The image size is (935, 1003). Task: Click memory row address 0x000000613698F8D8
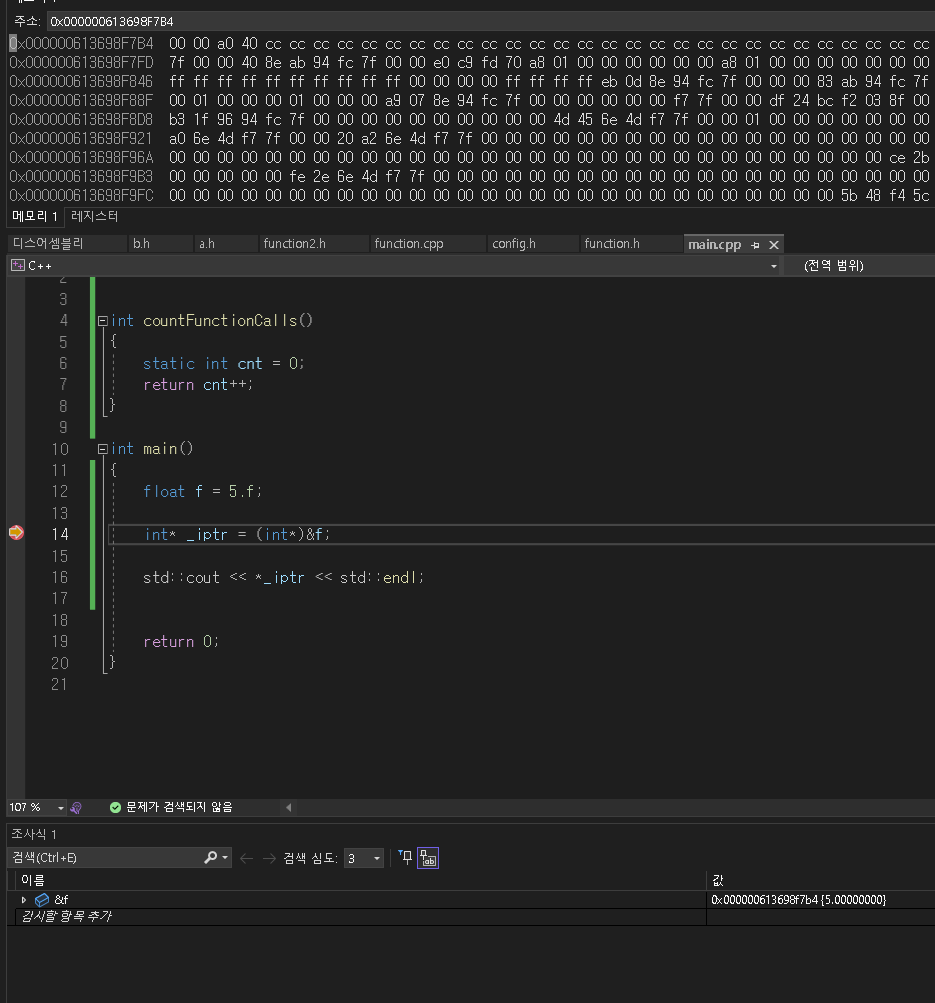pos(81,120)
